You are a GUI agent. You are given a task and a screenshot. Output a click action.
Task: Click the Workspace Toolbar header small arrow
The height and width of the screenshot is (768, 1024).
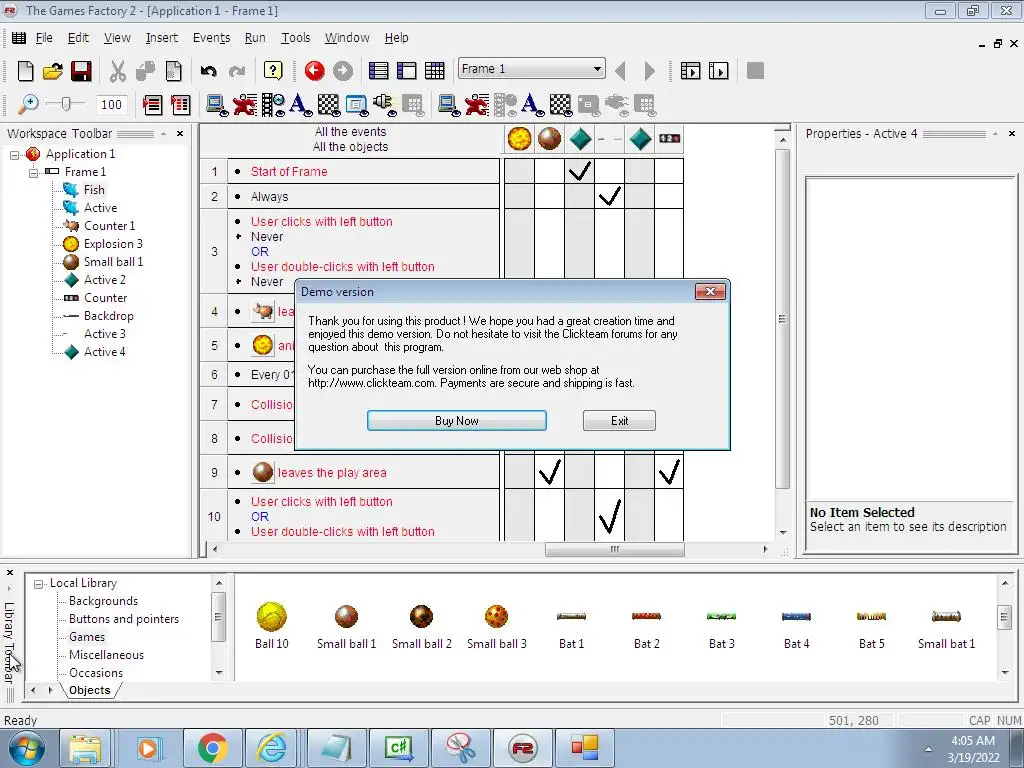click(x=163, y=134)
